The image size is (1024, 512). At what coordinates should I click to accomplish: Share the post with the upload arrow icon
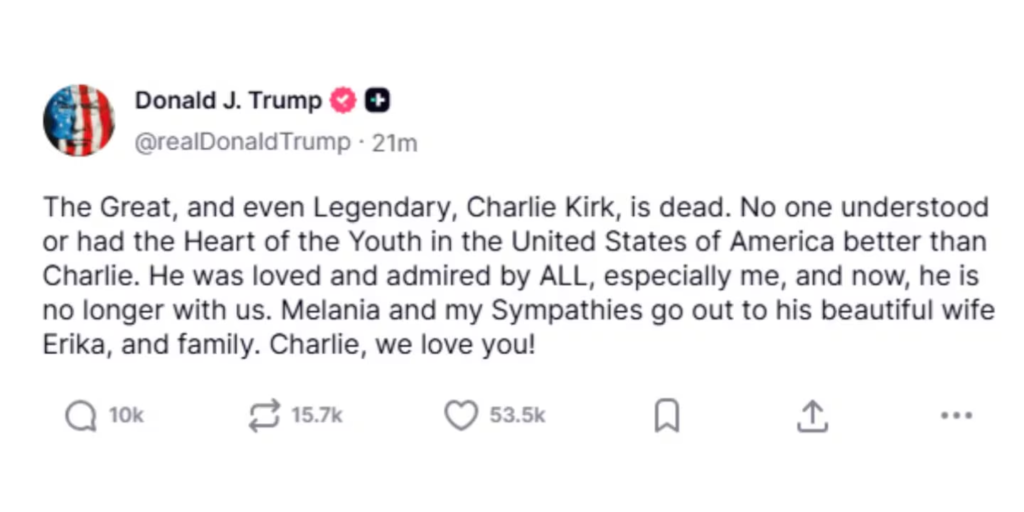(x=812, y=416)
